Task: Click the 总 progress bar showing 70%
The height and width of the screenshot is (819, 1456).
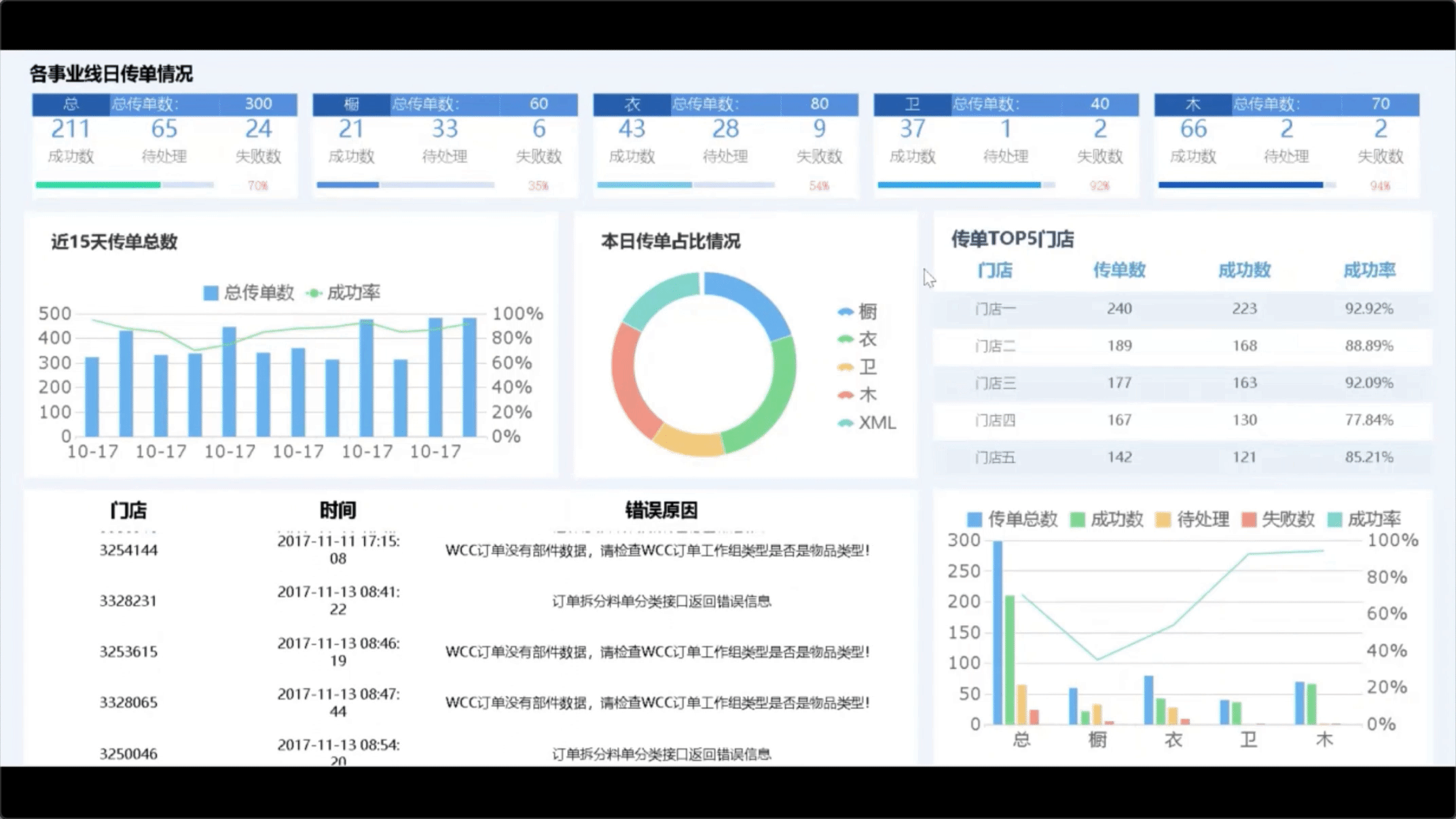Action: (125, 185)
